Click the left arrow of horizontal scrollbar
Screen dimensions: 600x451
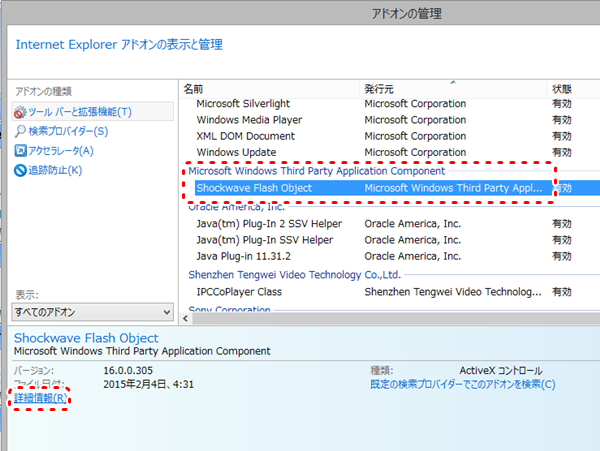tap(186, 318)
